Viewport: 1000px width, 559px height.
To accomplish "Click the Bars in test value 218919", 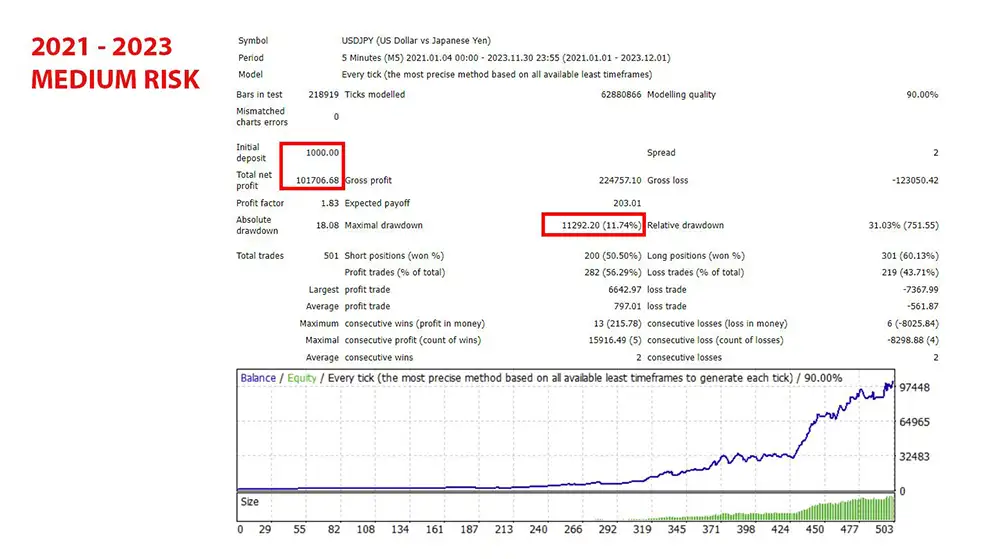I will (322, 95).
